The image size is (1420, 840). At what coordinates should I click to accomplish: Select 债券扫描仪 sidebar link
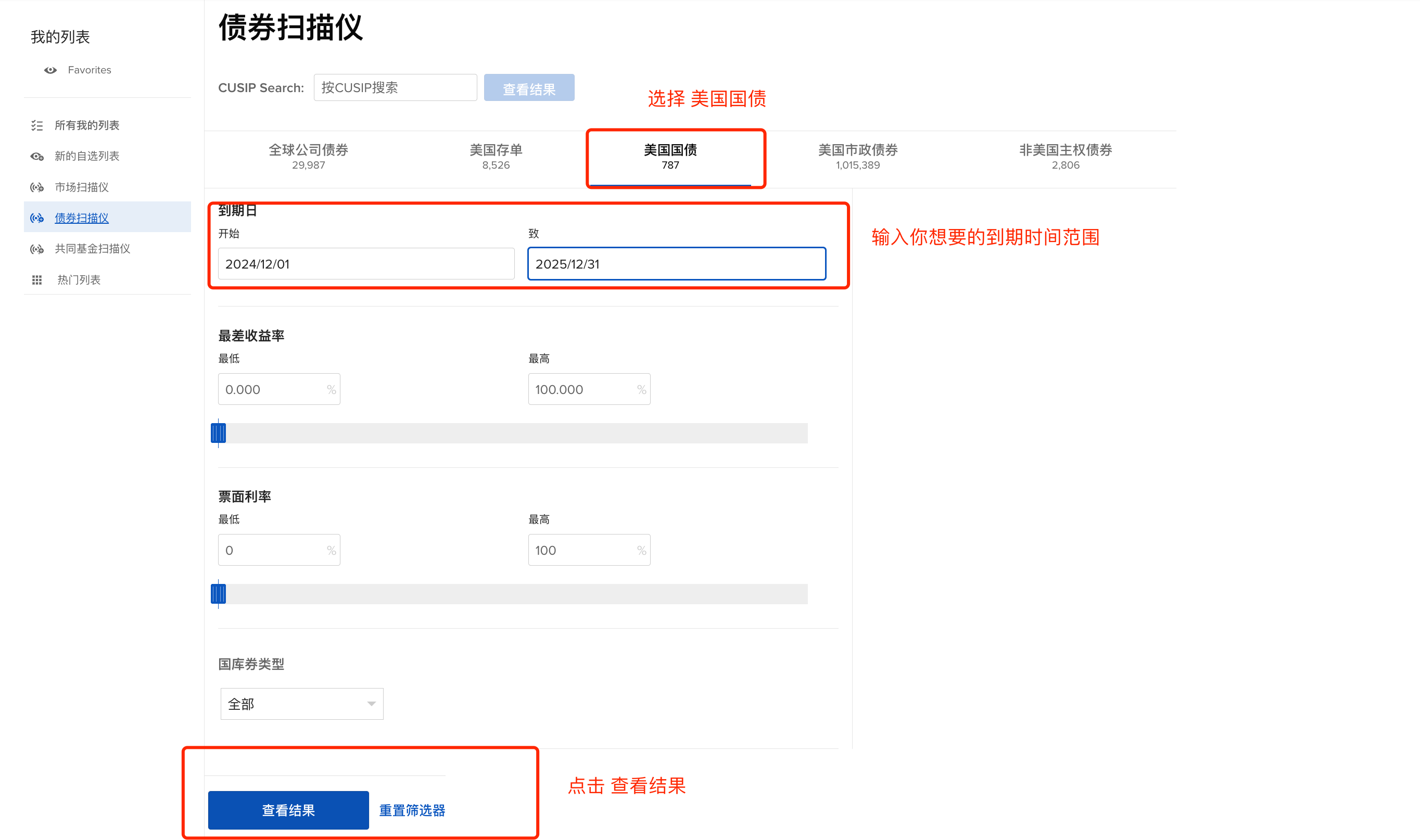coord(82,218)
